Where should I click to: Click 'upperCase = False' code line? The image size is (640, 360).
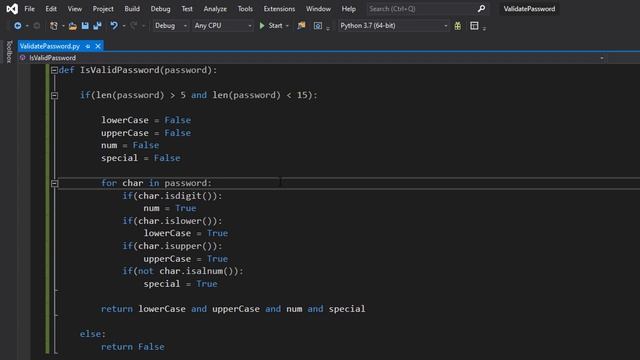pyautogui.click(x=146, y=133)
